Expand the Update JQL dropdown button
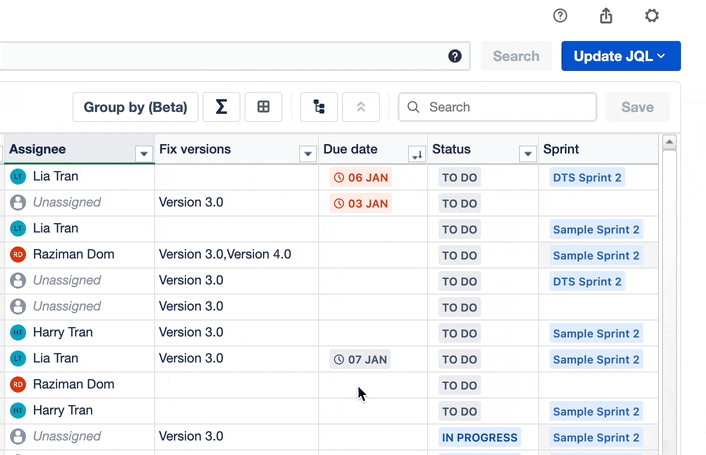Image resolution: width=706 pixels, height=455 pixels. (x=620, y=56)
